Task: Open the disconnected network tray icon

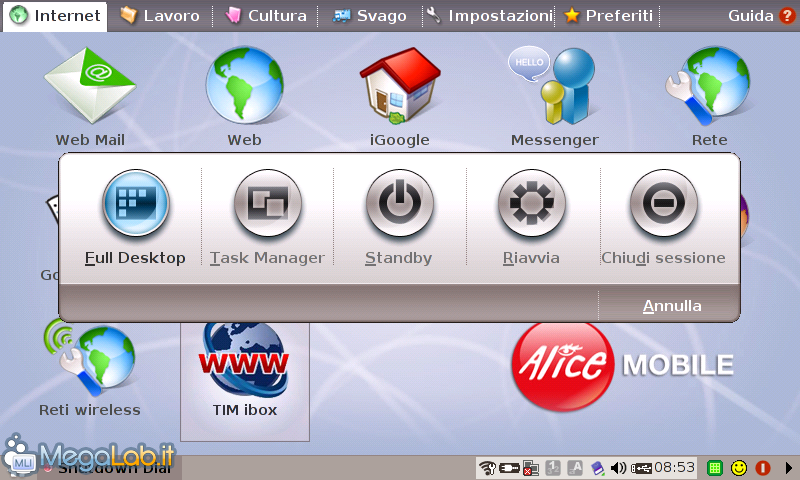Action: (531, 468)
